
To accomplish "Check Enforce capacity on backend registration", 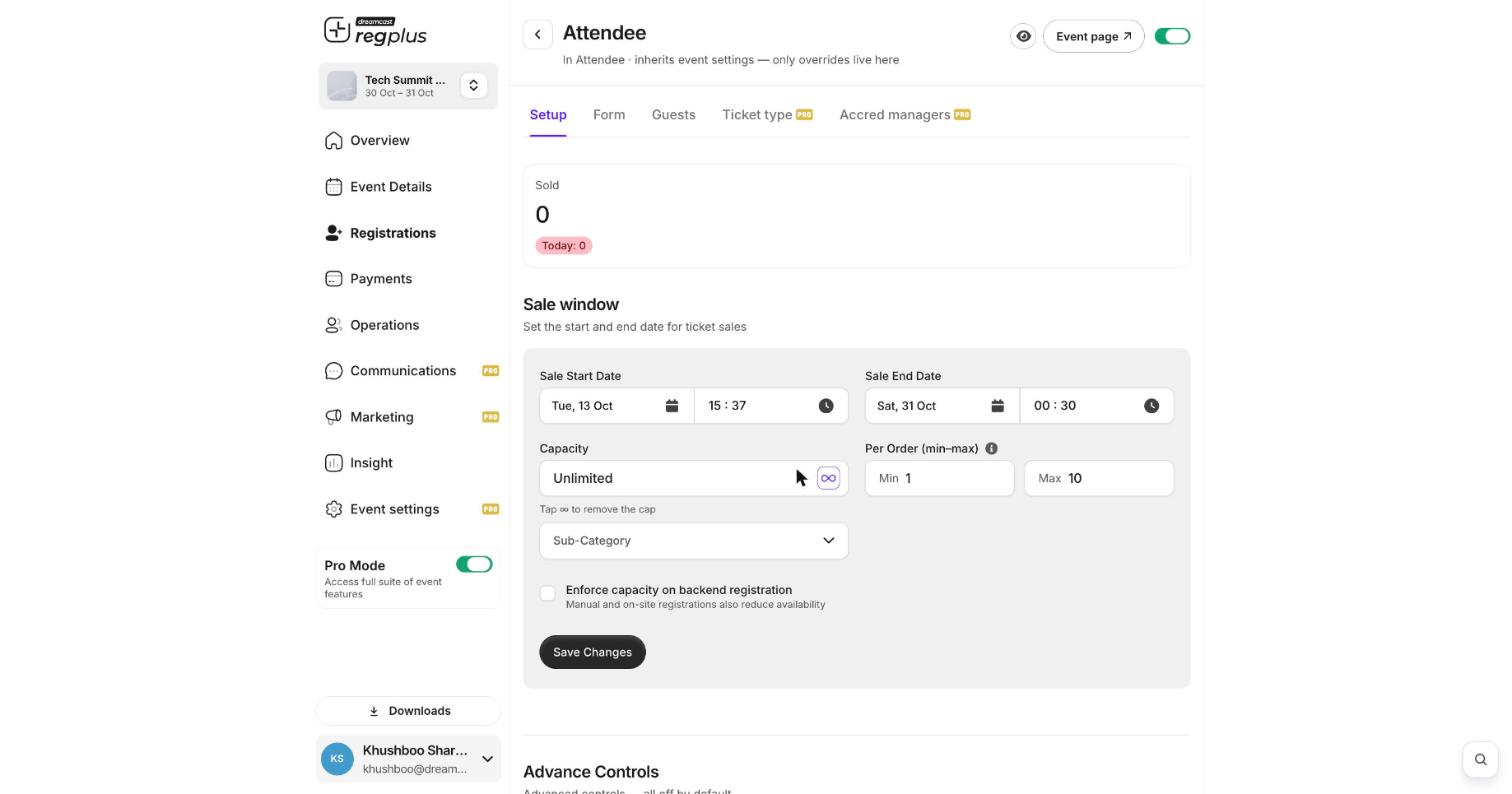I will pyautogui.click(x=548, y=594).
